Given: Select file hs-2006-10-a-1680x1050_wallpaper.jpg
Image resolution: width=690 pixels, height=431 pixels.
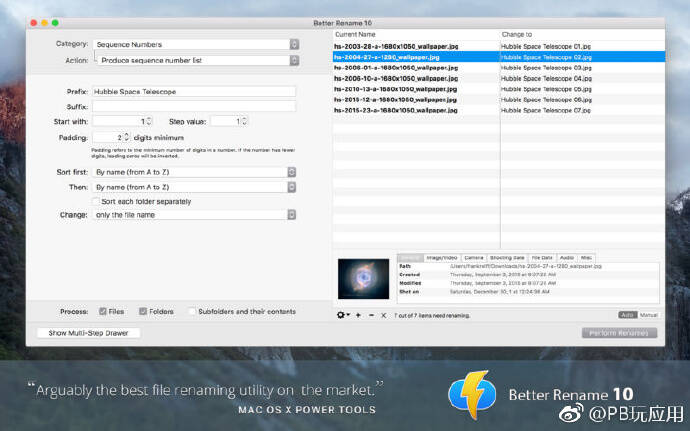Looking at the screenshot, I should coord(396,78).
